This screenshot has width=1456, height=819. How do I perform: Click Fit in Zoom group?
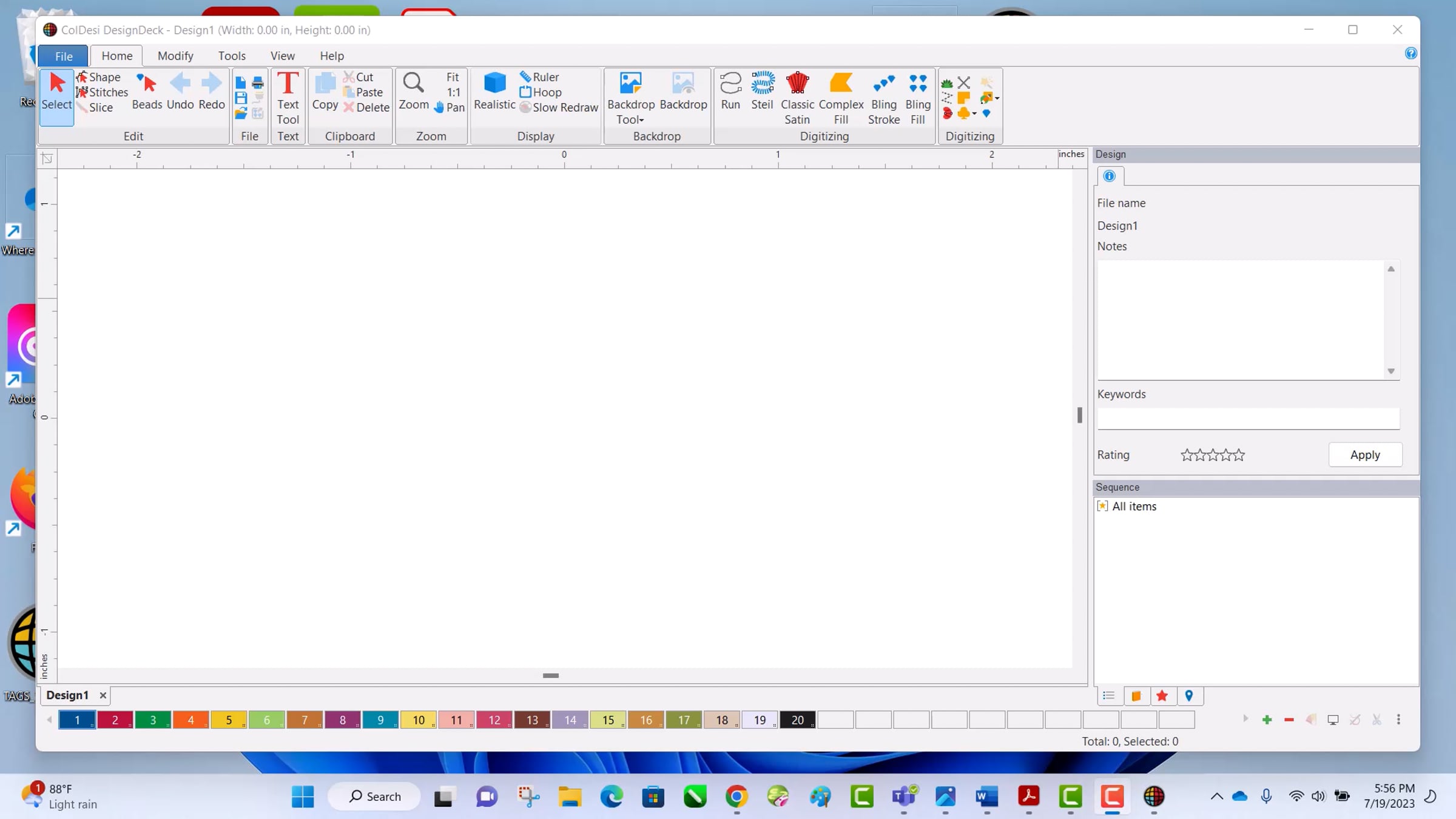(x=453, y=77)
